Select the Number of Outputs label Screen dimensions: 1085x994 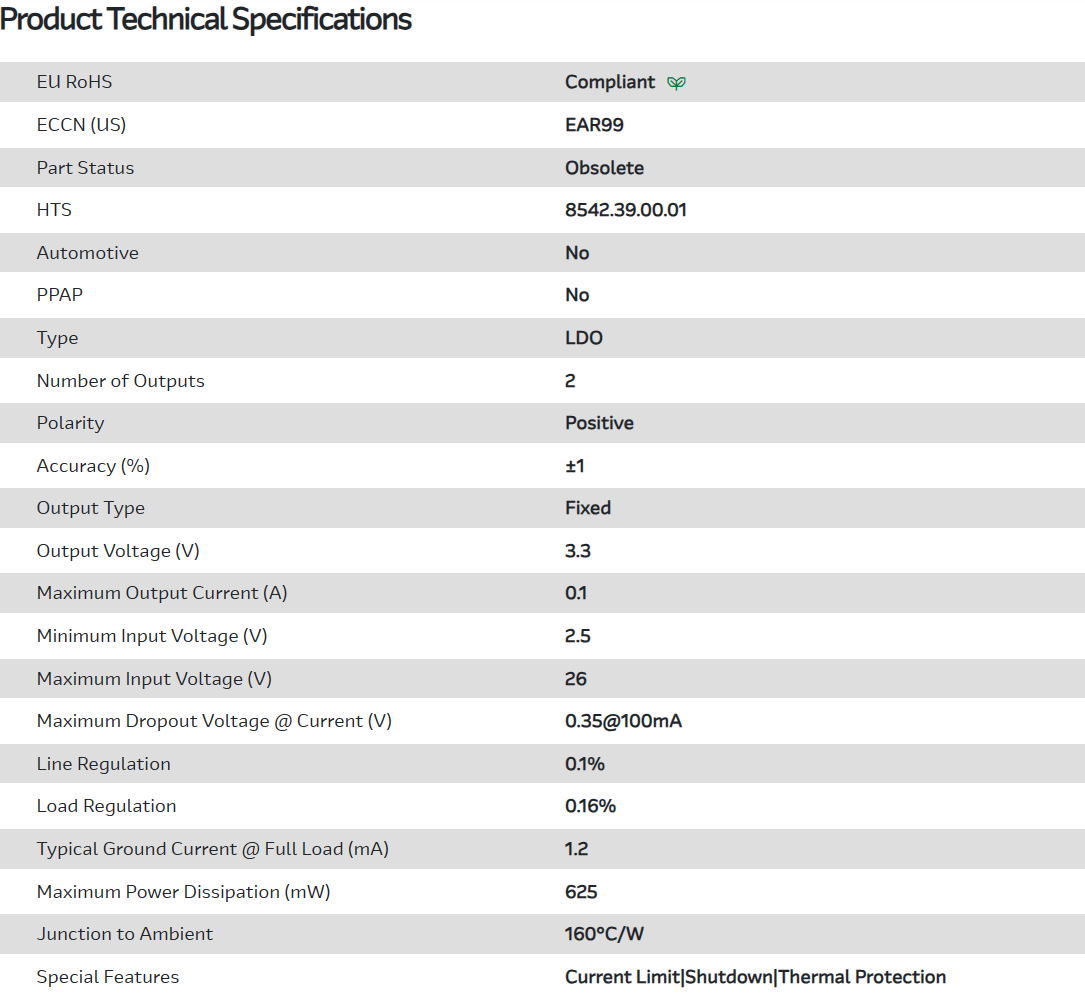[121, 381]
